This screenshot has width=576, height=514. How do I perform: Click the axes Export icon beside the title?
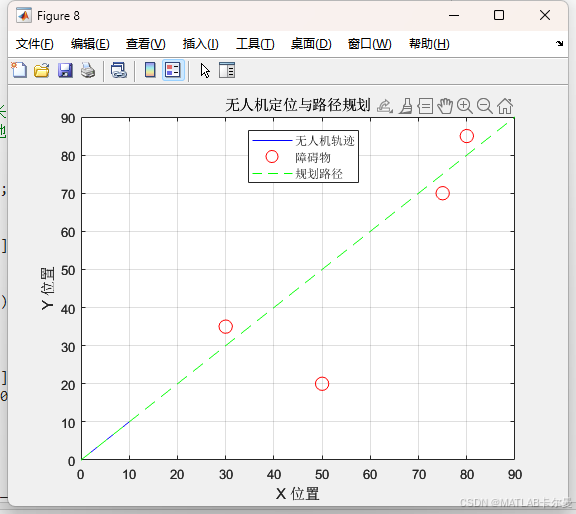click(x=385, y=106)
